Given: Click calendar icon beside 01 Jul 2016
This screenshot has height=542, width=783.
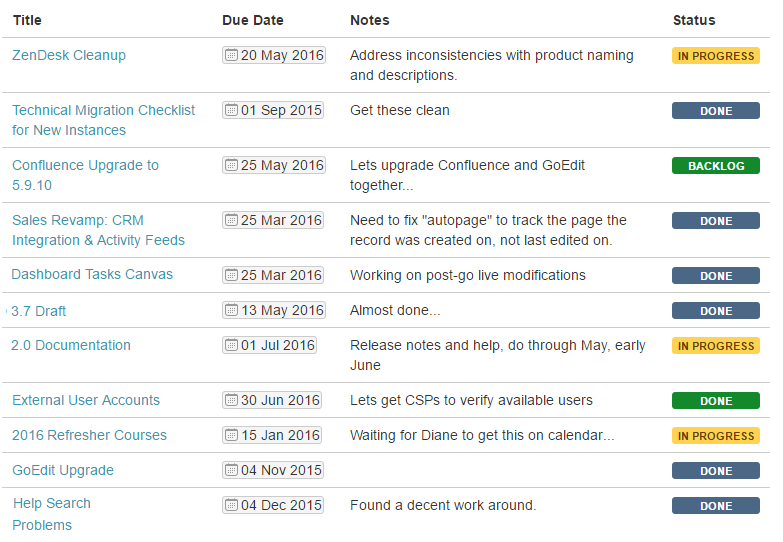Looking at the screenshot, I should point(231,345).
